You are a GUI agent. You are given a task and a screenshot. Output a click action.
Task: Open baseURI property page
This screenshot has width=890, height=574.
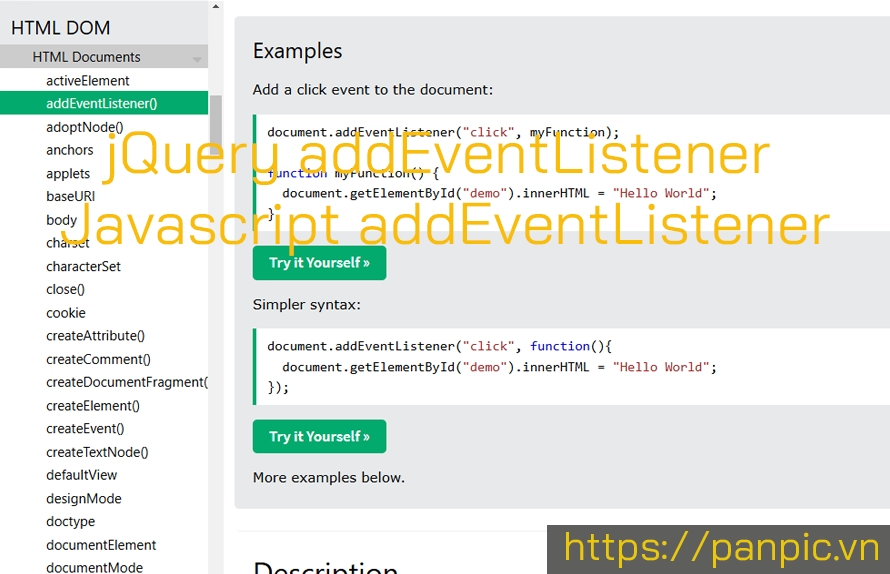tap(70, 196)
